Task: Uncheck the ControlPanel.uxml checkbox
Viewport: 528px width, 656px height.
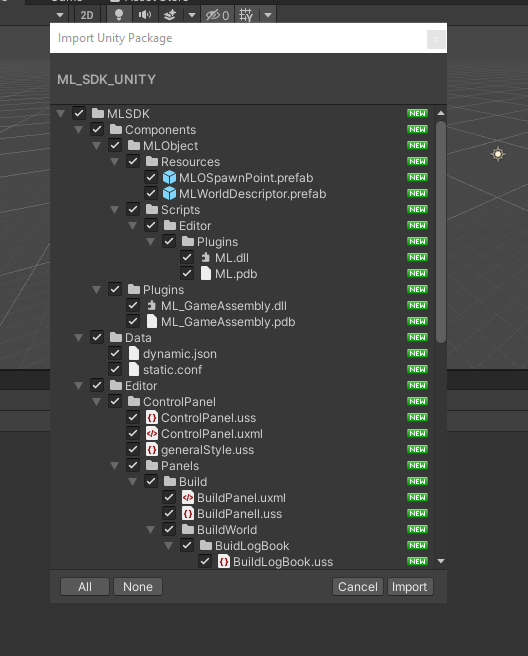Action: click(x=133, y=433)
